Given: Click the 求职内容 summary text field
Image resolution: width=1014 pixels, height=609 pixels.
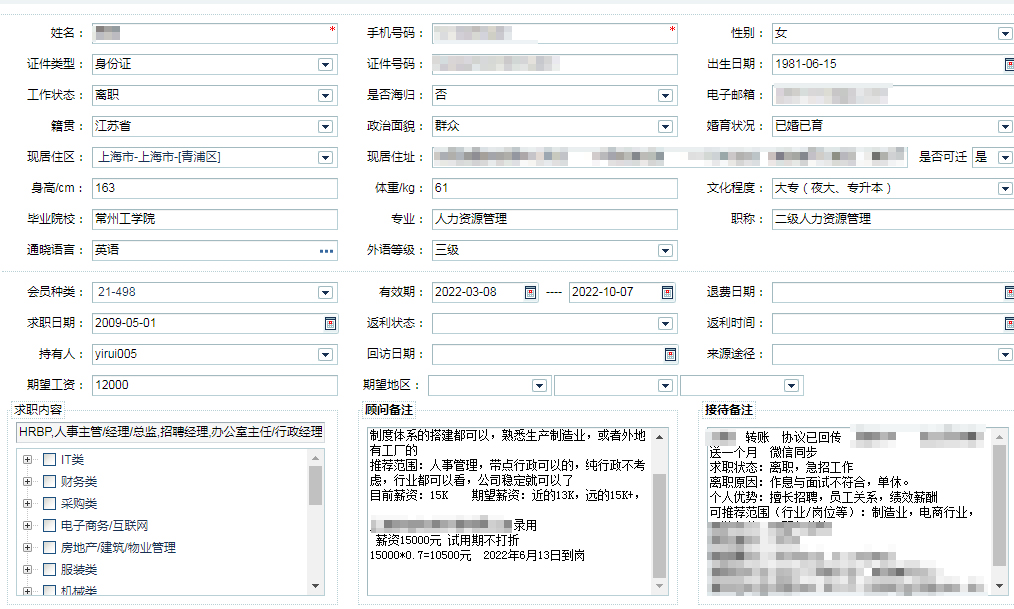Looking at the screenshot, I should [170, 433].
